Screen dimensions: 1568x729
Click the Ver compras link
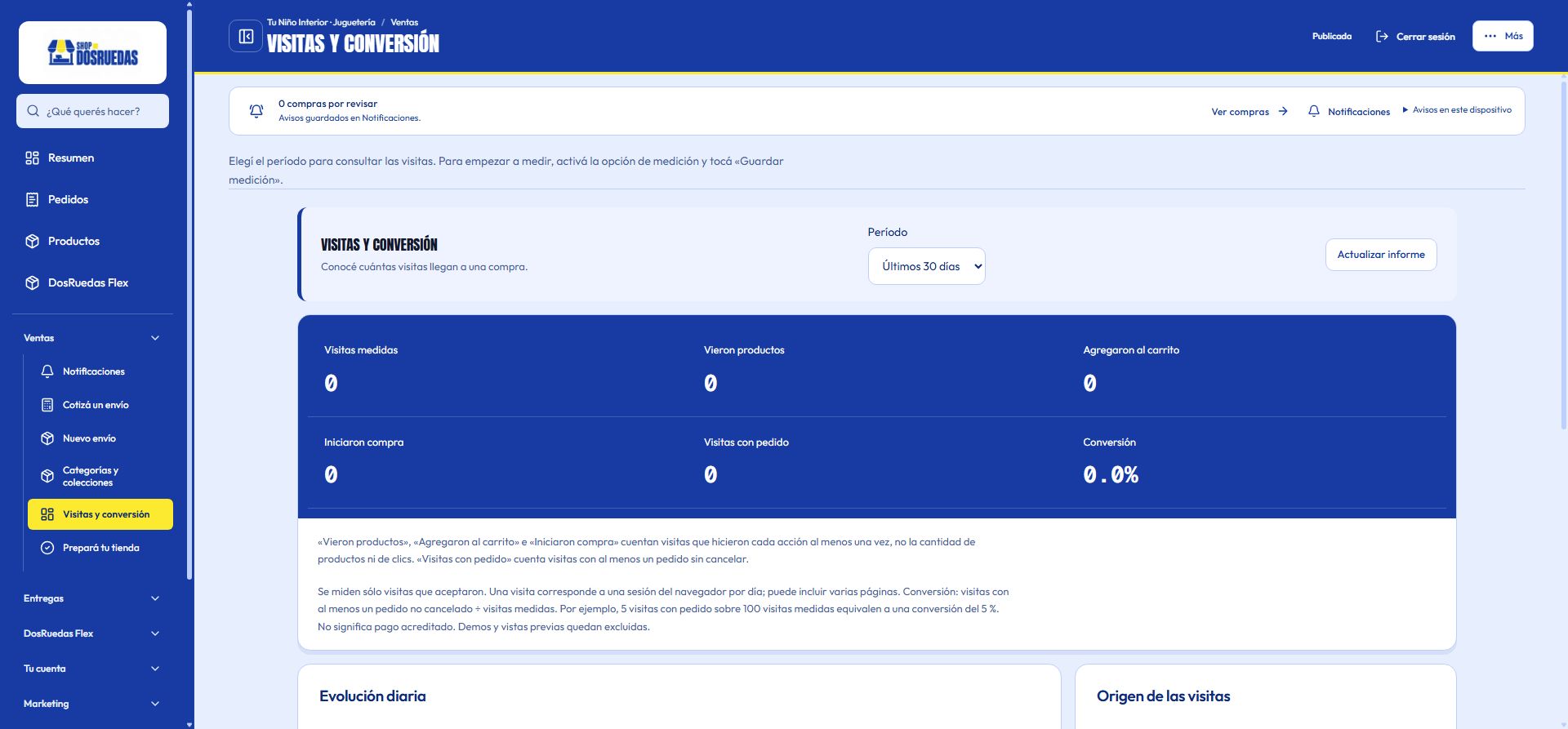click(x=1249, y=112)
